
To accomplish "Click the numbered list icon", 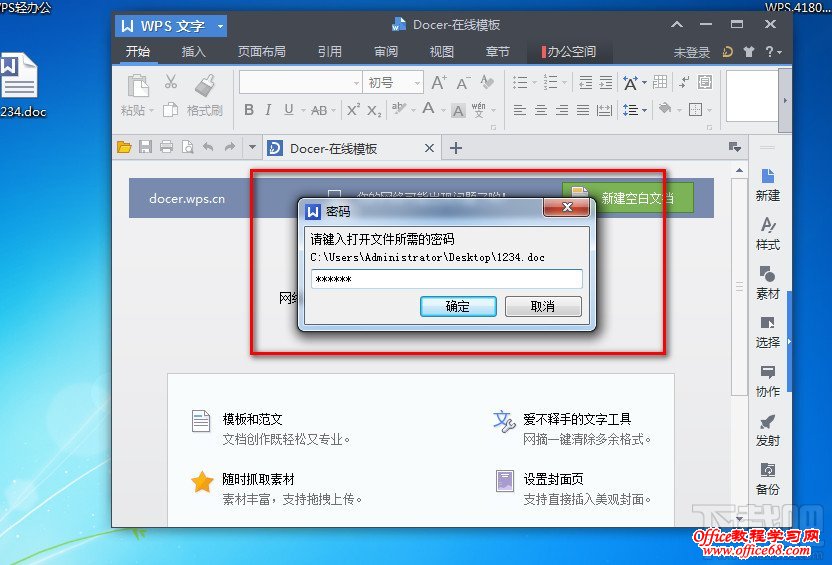I will tap(551, 82).
